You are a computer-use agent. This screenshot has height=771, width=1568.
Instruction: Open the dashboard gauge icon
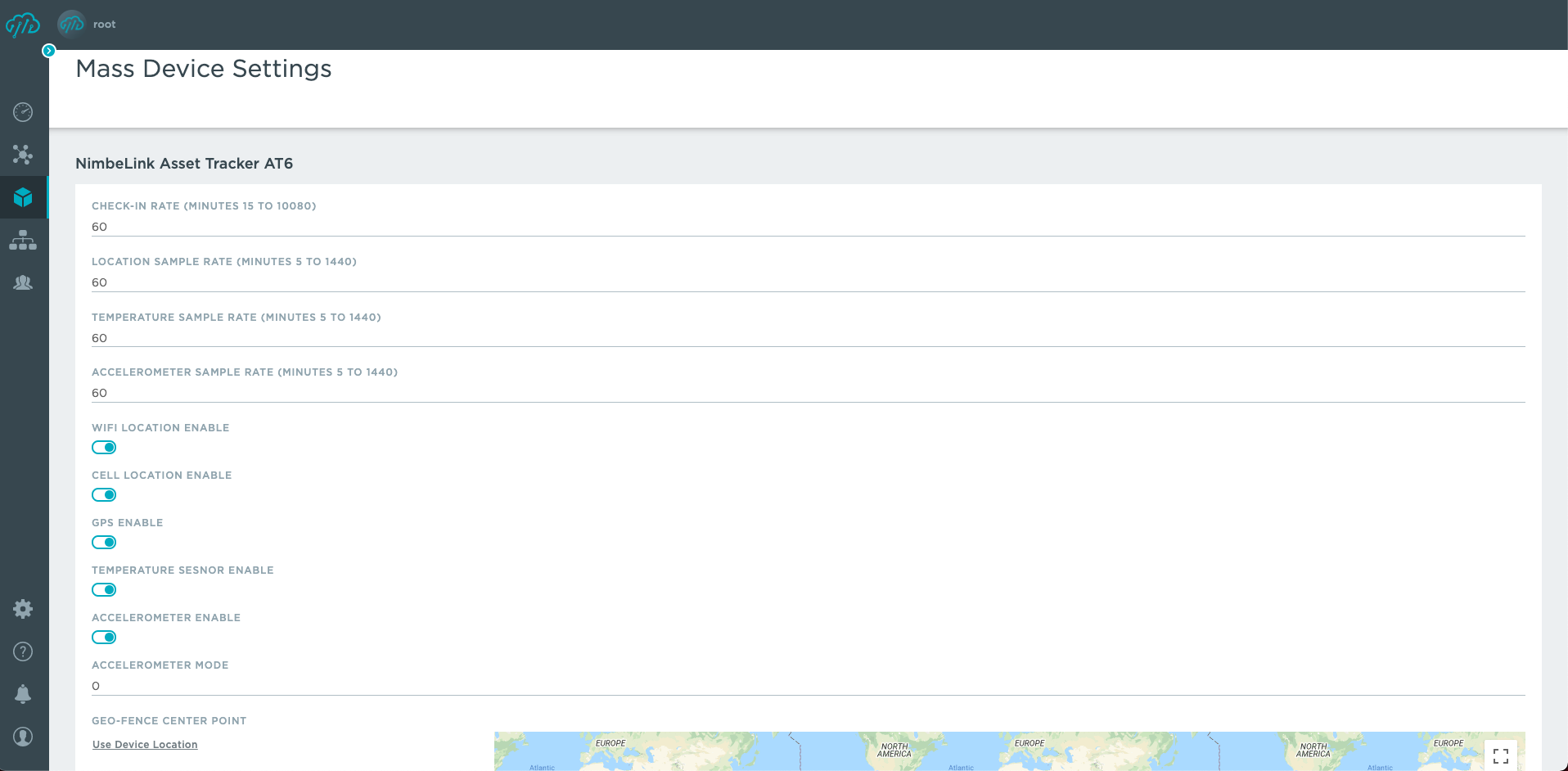[x=23, y=112]
